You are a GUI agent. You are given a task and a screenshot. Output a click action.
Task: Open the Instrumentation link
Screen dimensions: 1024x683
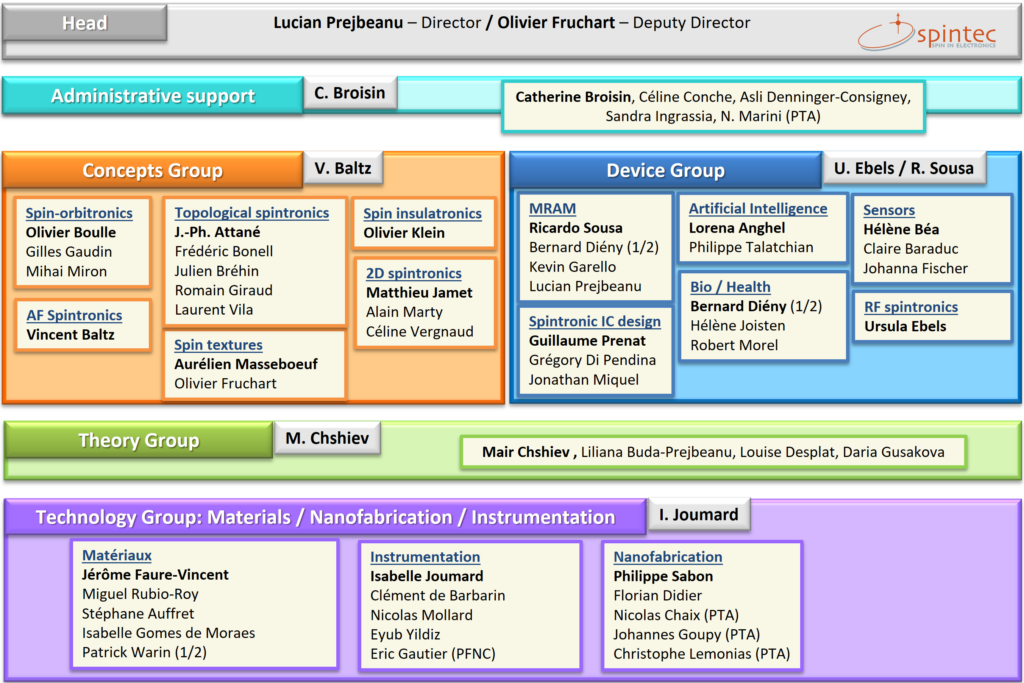425,557
